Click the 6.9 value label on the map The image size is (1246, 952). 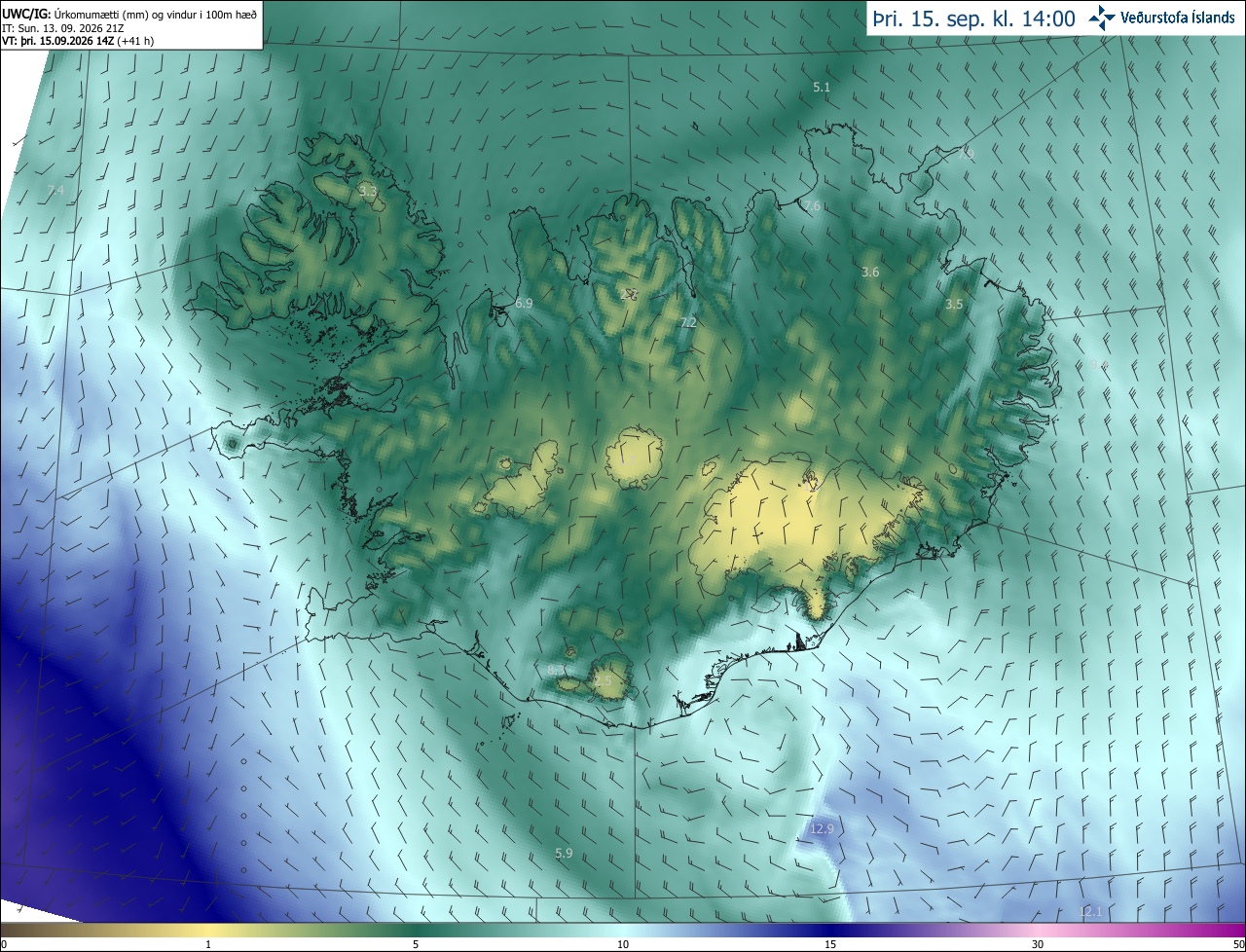[x=524, y=304]
